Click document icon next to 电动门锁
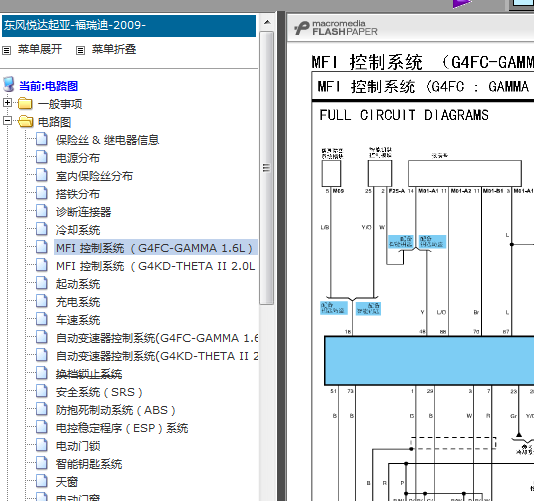 (x=42, y=445)
